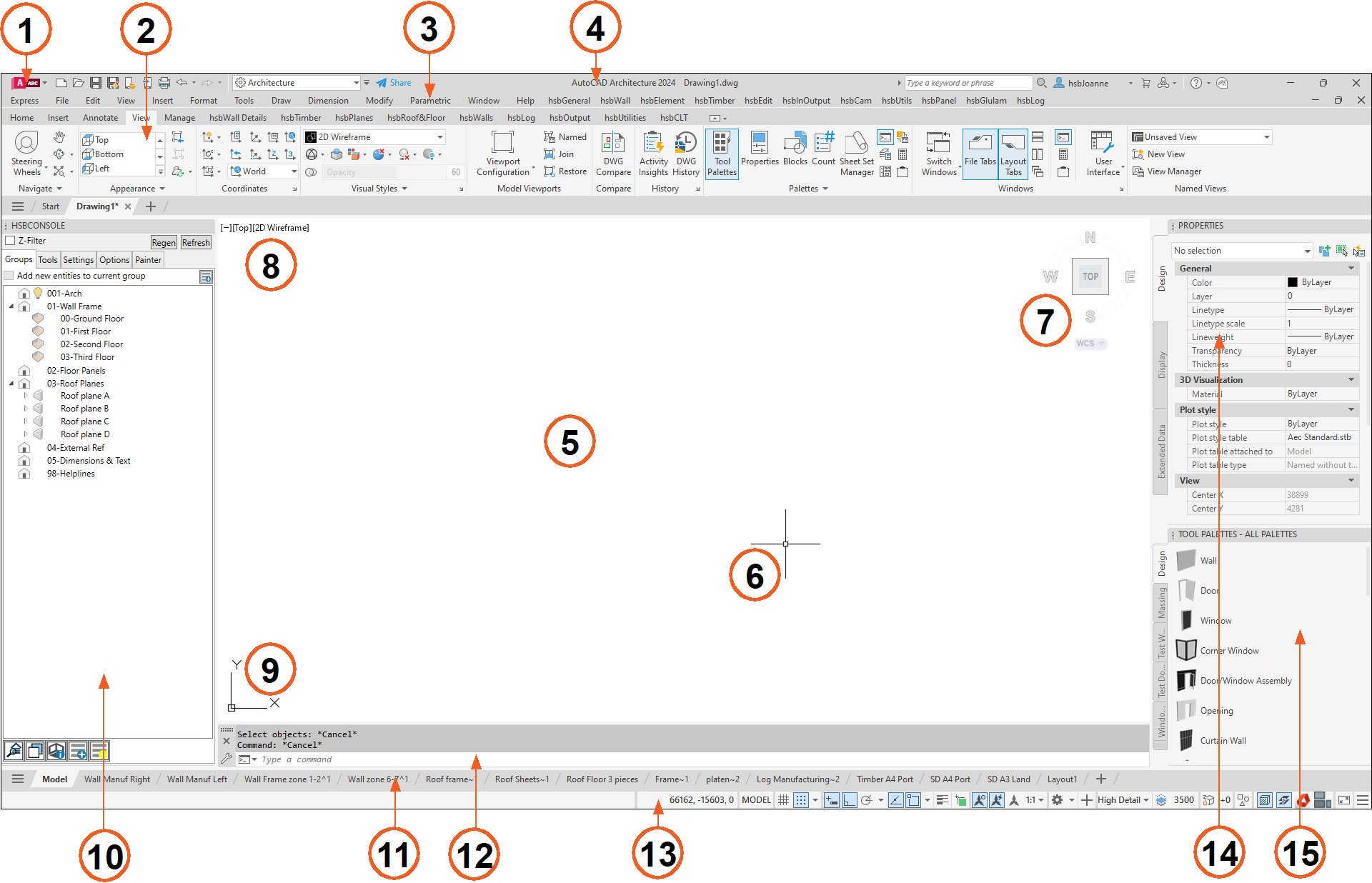The height and width of the screenshot is (883, 1372).
Task: Toggle the 001-Arch light bulb visibility
Action: click(38, 293)
